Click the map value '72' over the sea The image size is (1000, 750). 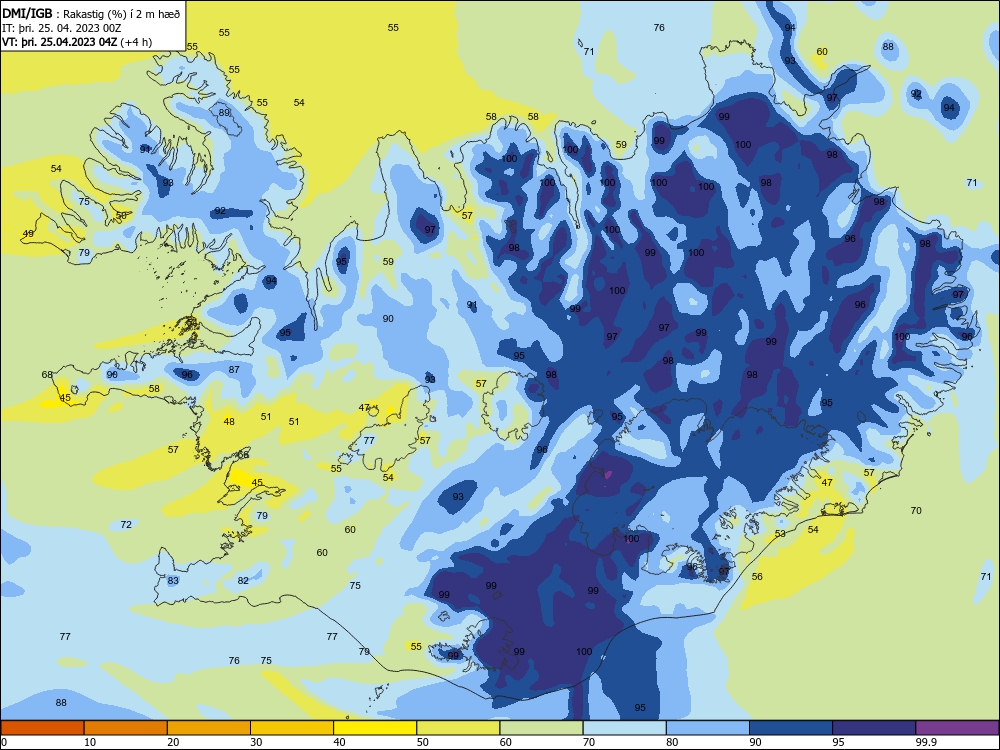coord(126,524)
